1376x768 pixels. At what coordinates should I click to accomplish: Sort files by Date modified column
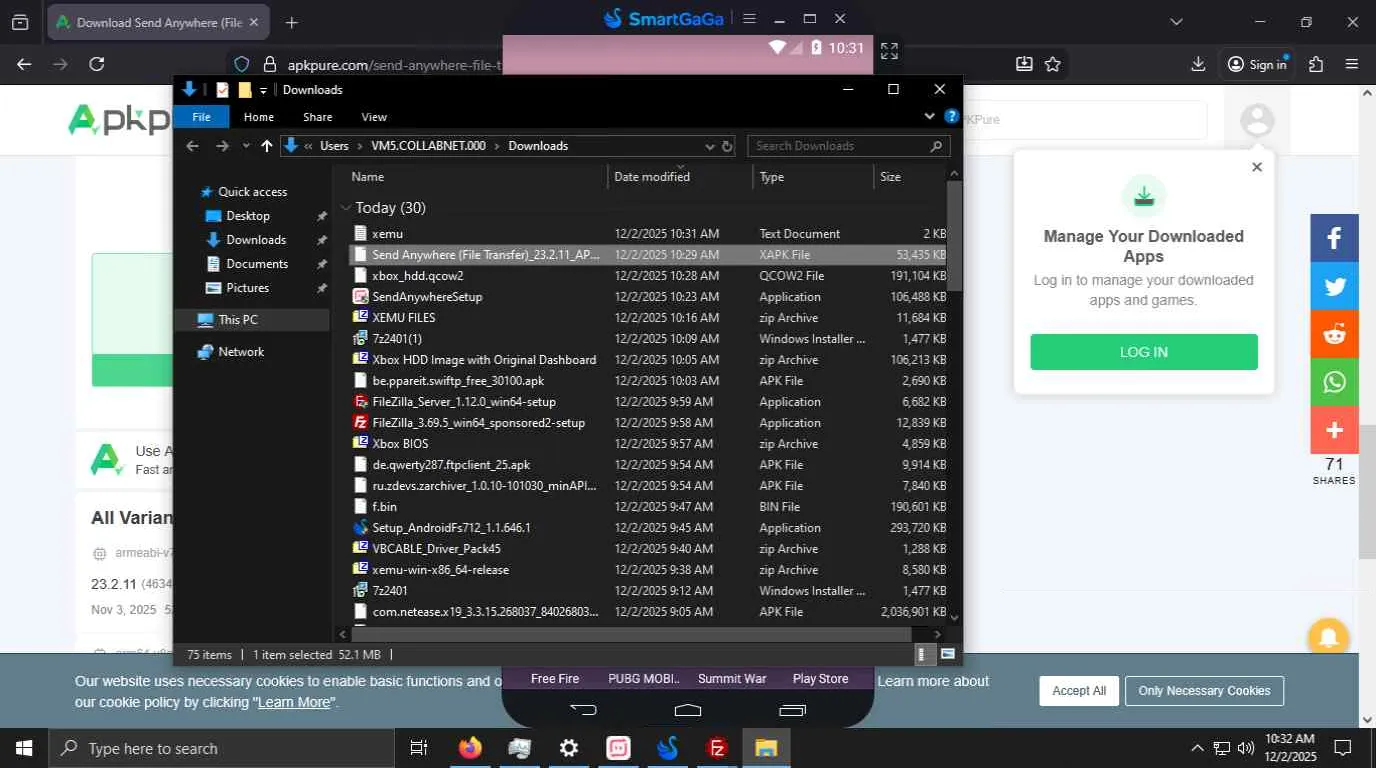[x=680, y=177]
